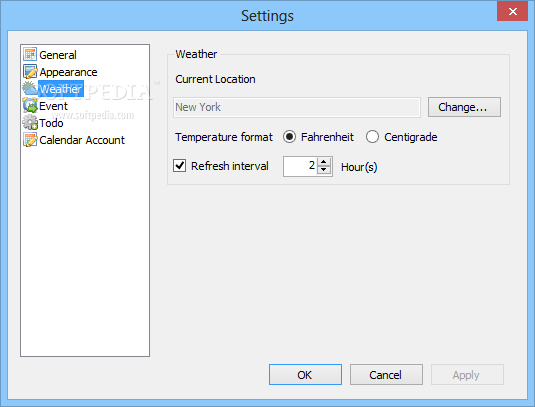Confirm settings with OK button
This screenshot has width=535, height=407.
pyautogui.click(x=305, y=375)
